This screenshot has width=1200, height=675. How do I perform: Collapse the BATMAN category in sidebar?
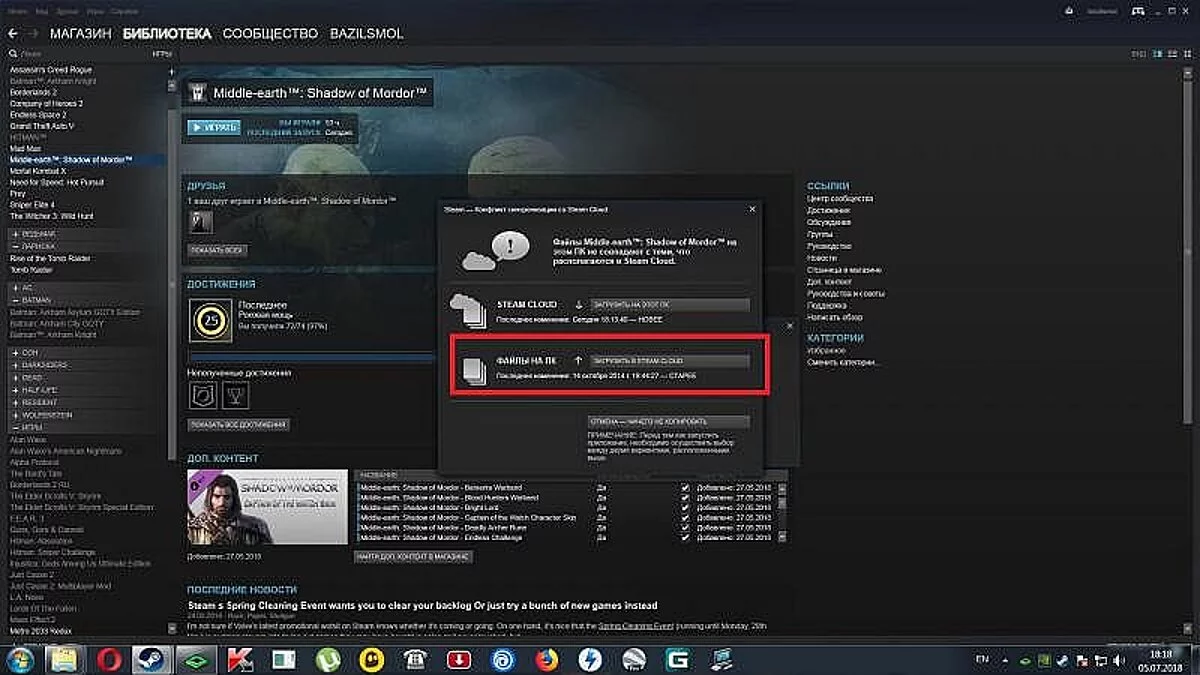pos(13,299)
